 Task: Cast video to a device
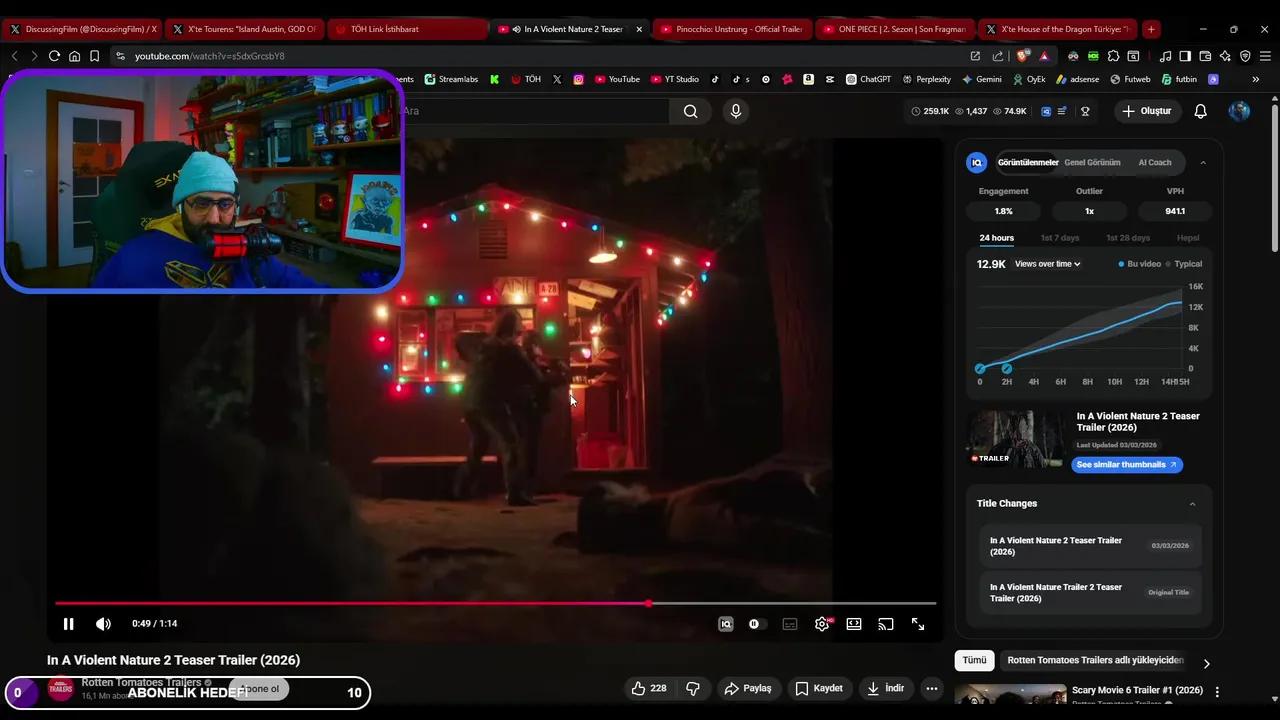886,624
